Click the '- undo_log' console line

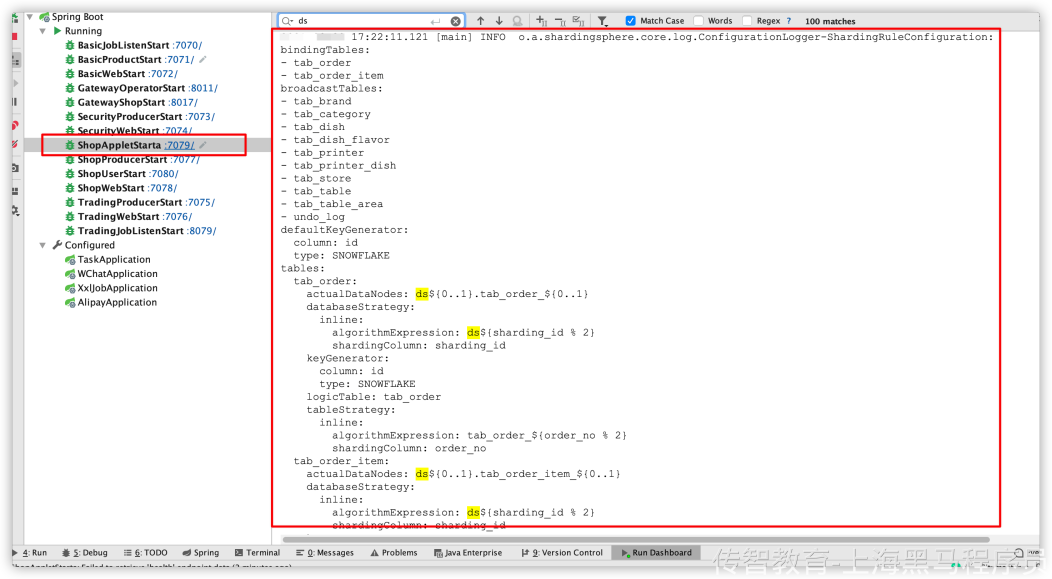pyautogui.click(x=312, y=217)
